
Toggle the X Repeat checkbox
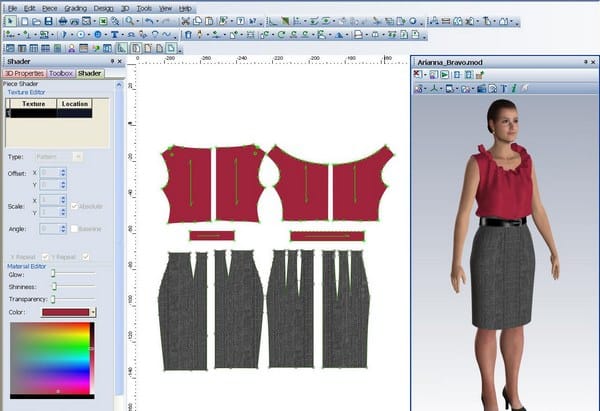(x=45, y=257)
